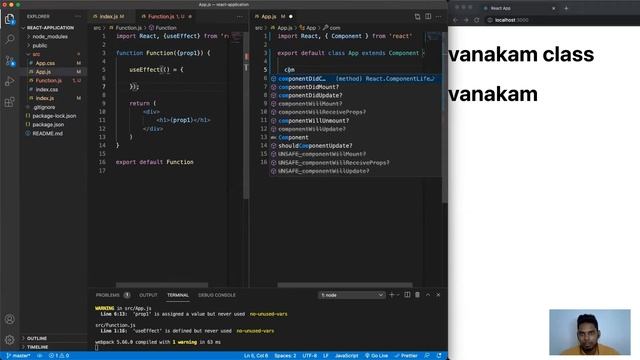Click the UTF-8 encoding in status bar

tap(310, 356)
